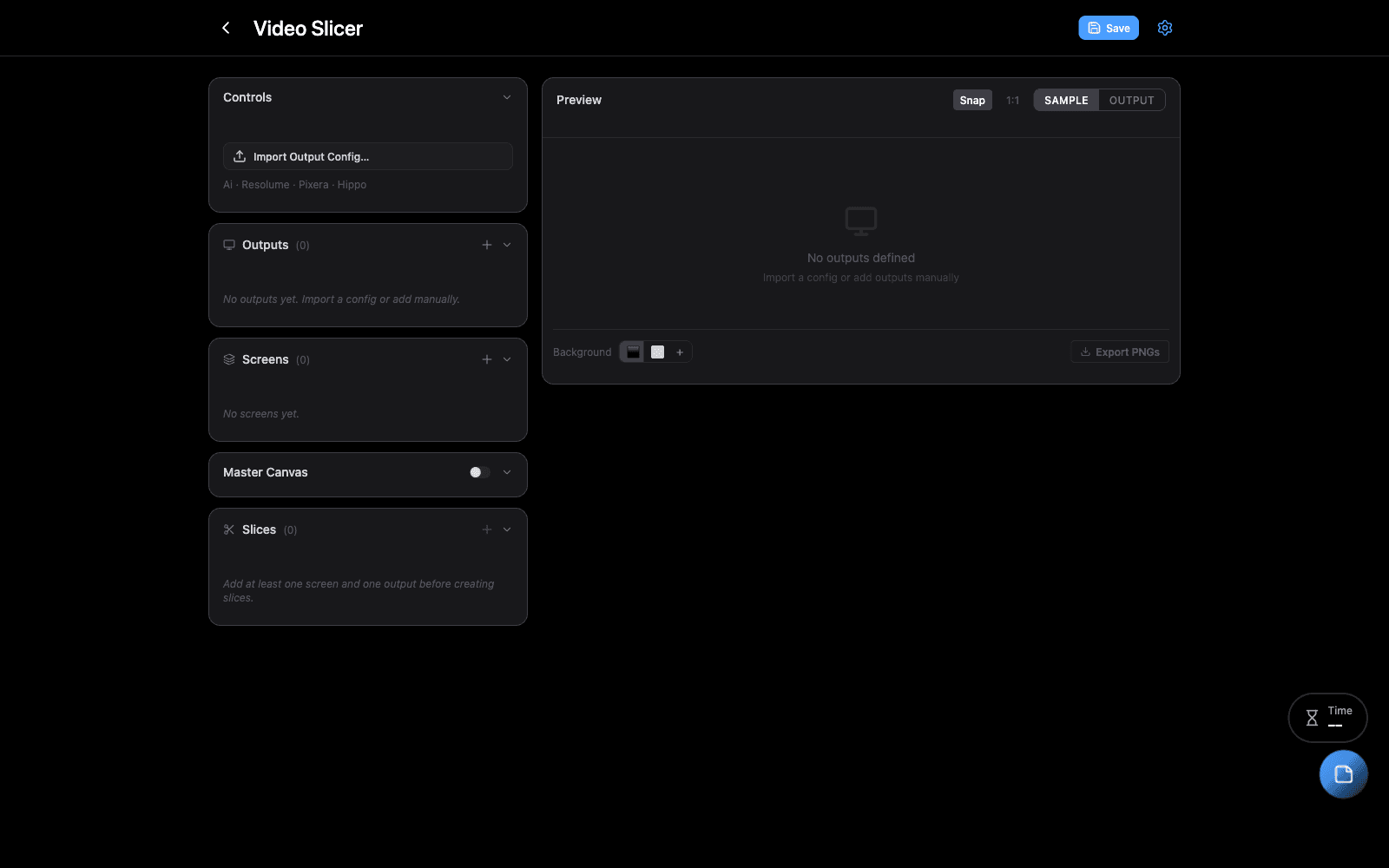Add a new slice with plus icon
Image resolution: width=1389 pixels, height=868 pixels.
(x=487, y=529)
